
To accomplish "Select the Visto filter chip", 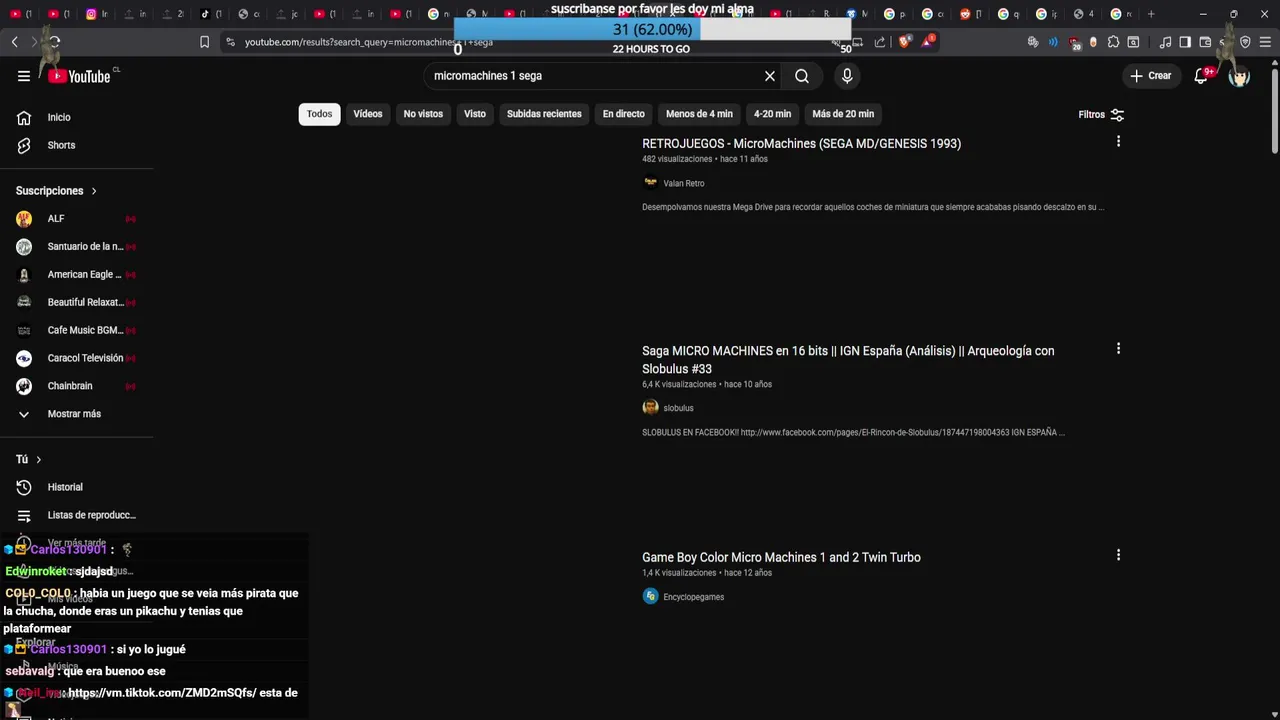I will pyautogui.click(x=475, y=114).
